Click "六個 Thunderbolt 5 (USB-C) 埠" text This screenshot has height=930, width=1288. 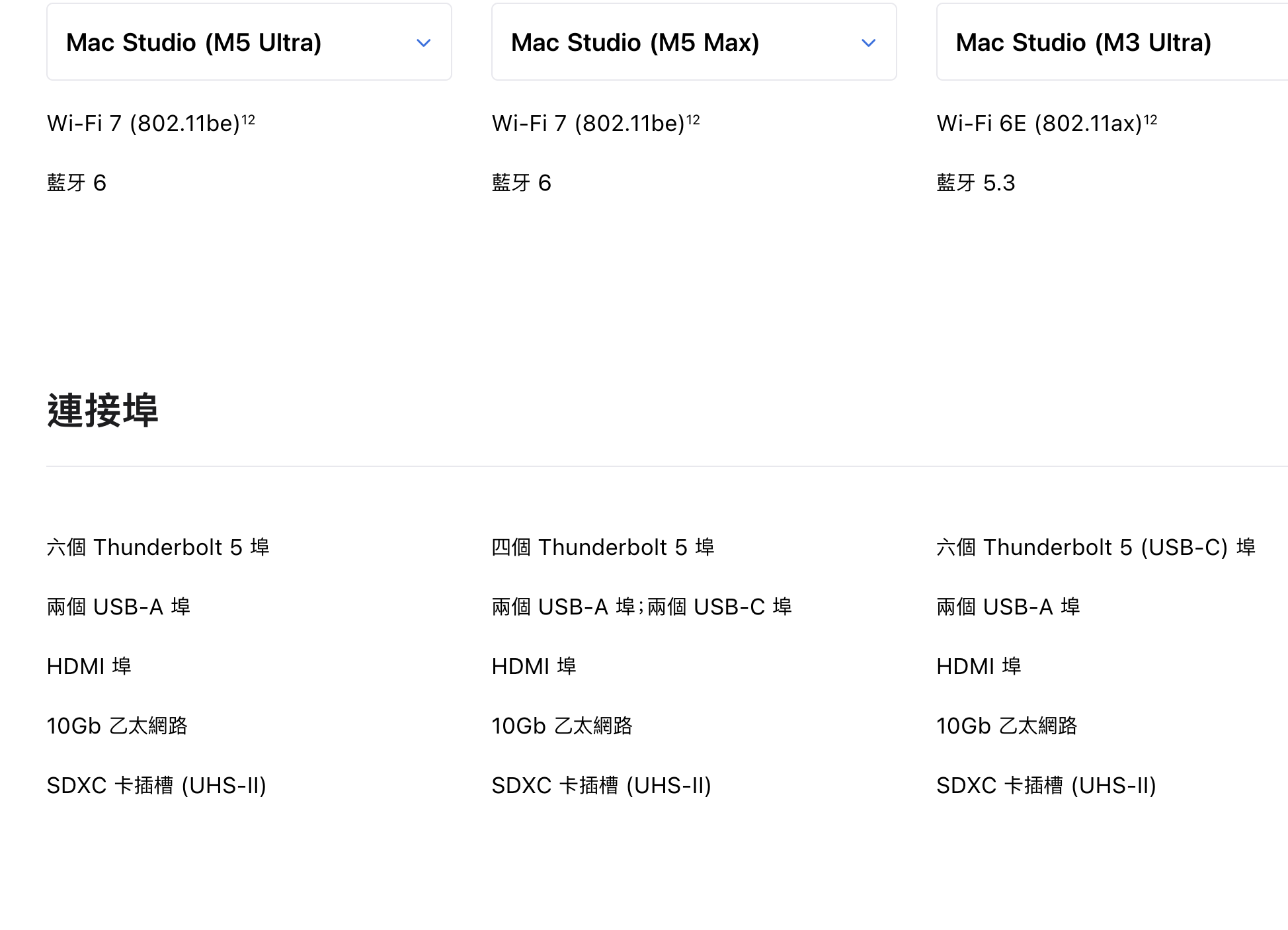[x=1096, y=547]
